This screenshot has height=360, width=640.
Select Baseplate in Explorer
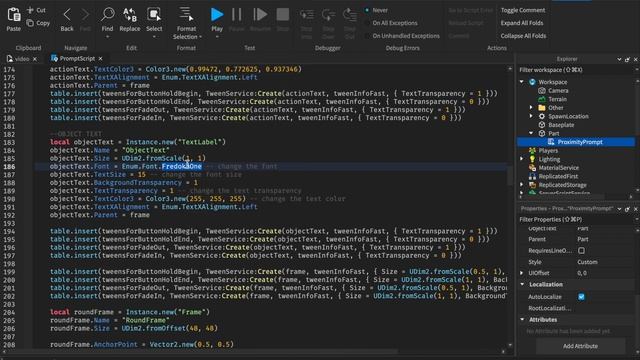click(561, 125)
